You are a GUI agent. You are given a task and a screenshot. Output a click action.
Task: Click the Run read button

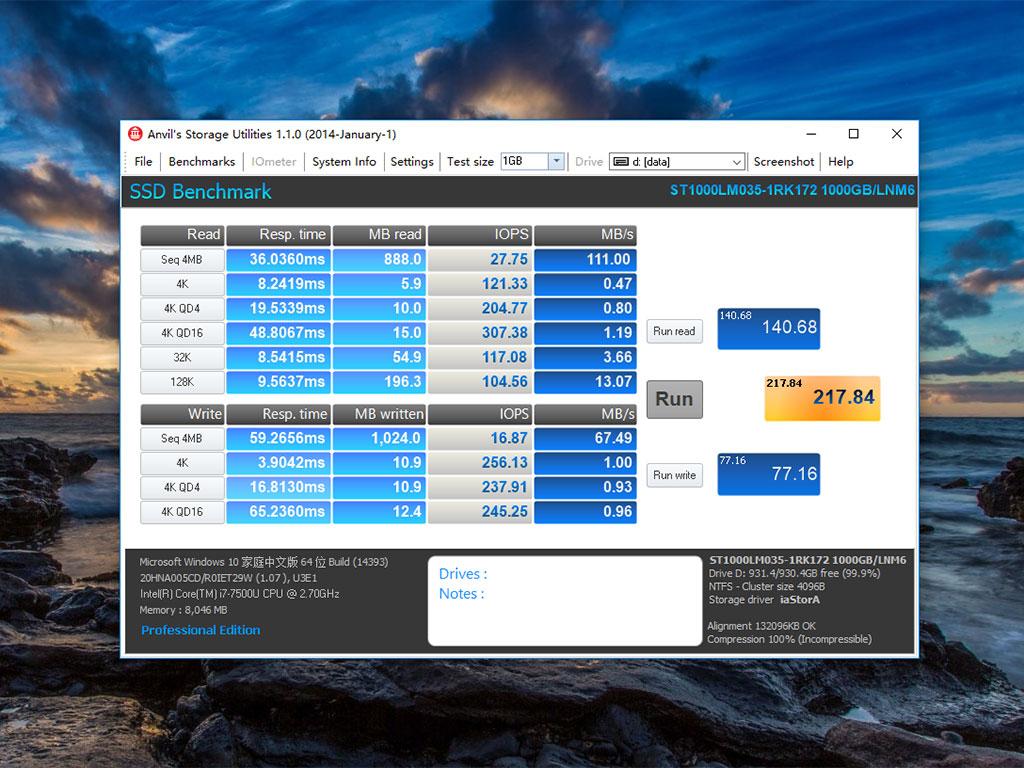(x=675, y=331)
